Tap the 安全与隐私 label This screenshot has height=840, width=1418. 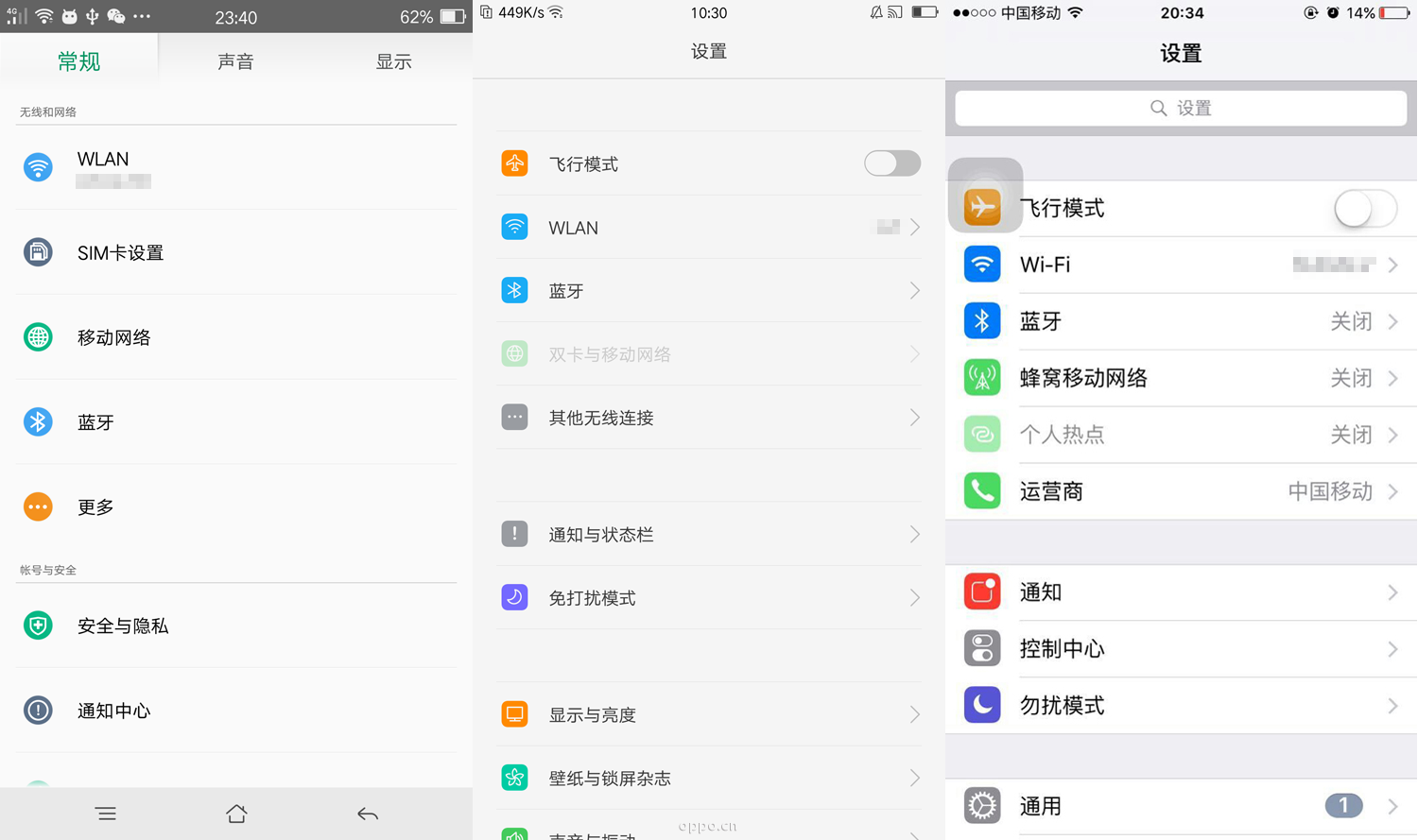pyautogui.click(x=123, y=626)
